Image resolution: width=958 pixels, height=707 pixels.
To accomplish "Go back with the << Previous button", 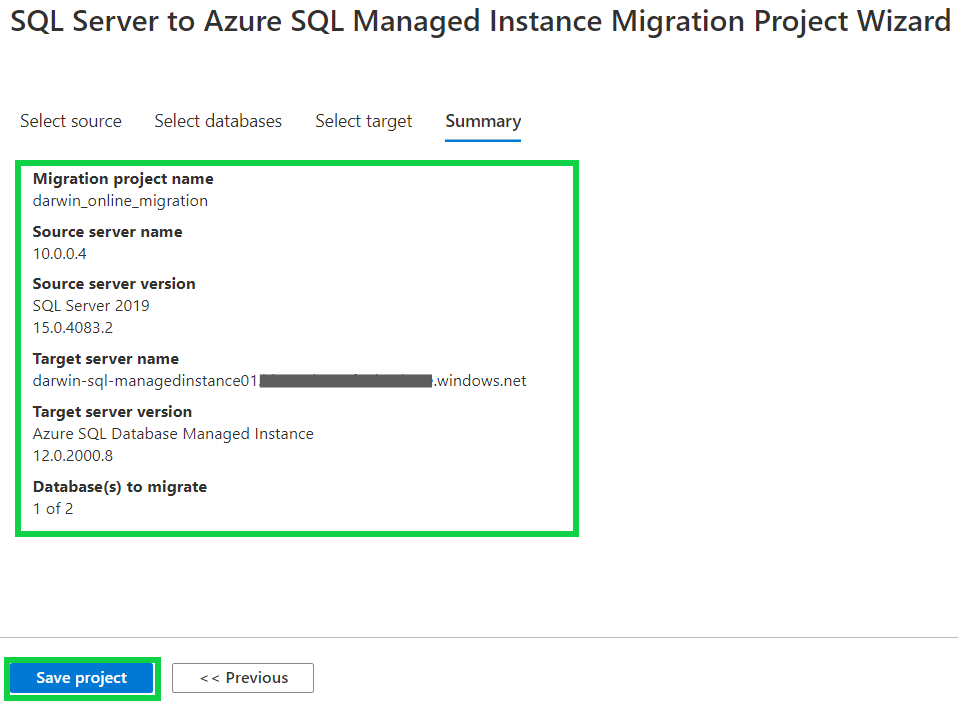I will (243, 678).
